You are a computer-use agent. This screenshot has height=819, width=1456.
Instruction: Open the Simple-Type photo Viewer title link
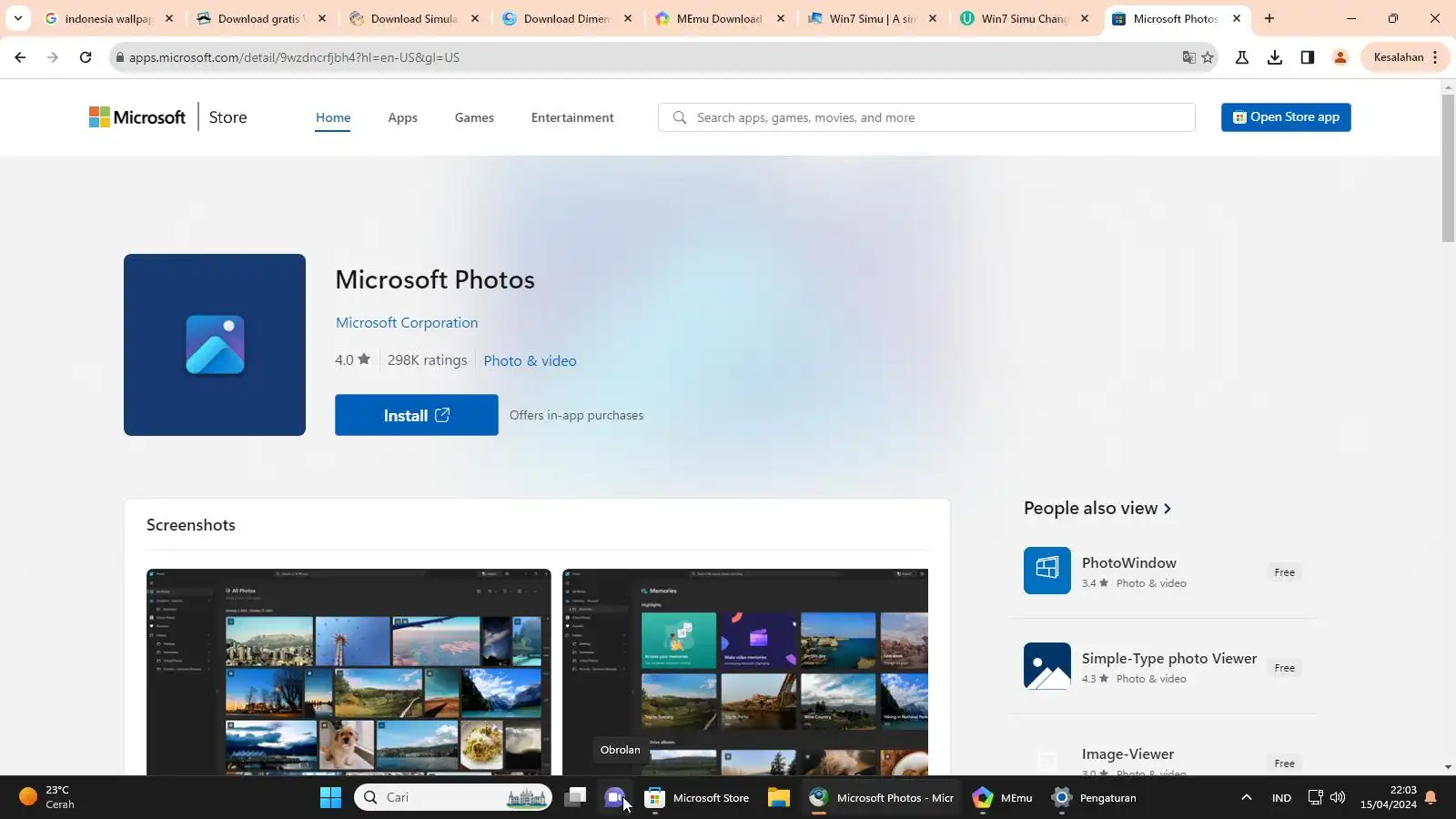tap(1169, 658)
